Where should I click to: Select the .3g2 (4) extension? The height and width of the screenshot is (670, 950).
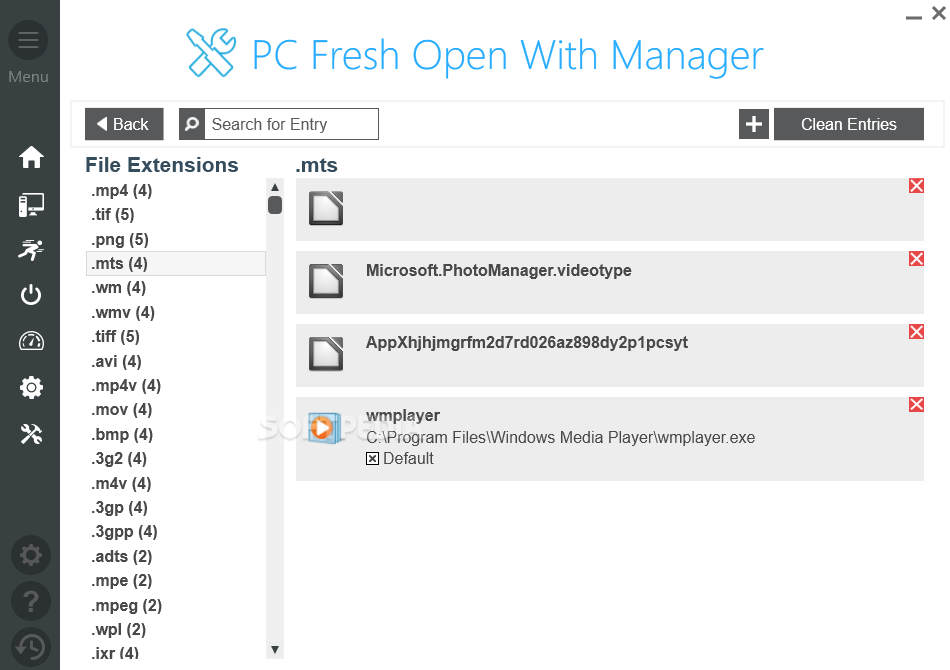coord(119,459)
